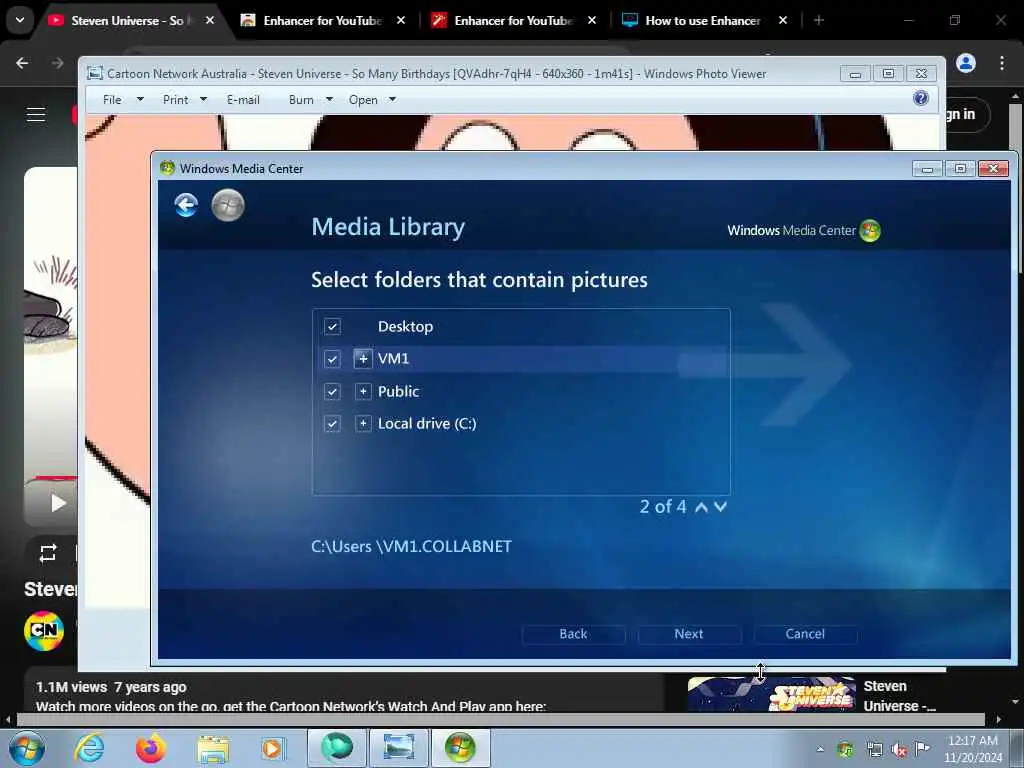Click the Cartoon Network channel avatar

44,630
